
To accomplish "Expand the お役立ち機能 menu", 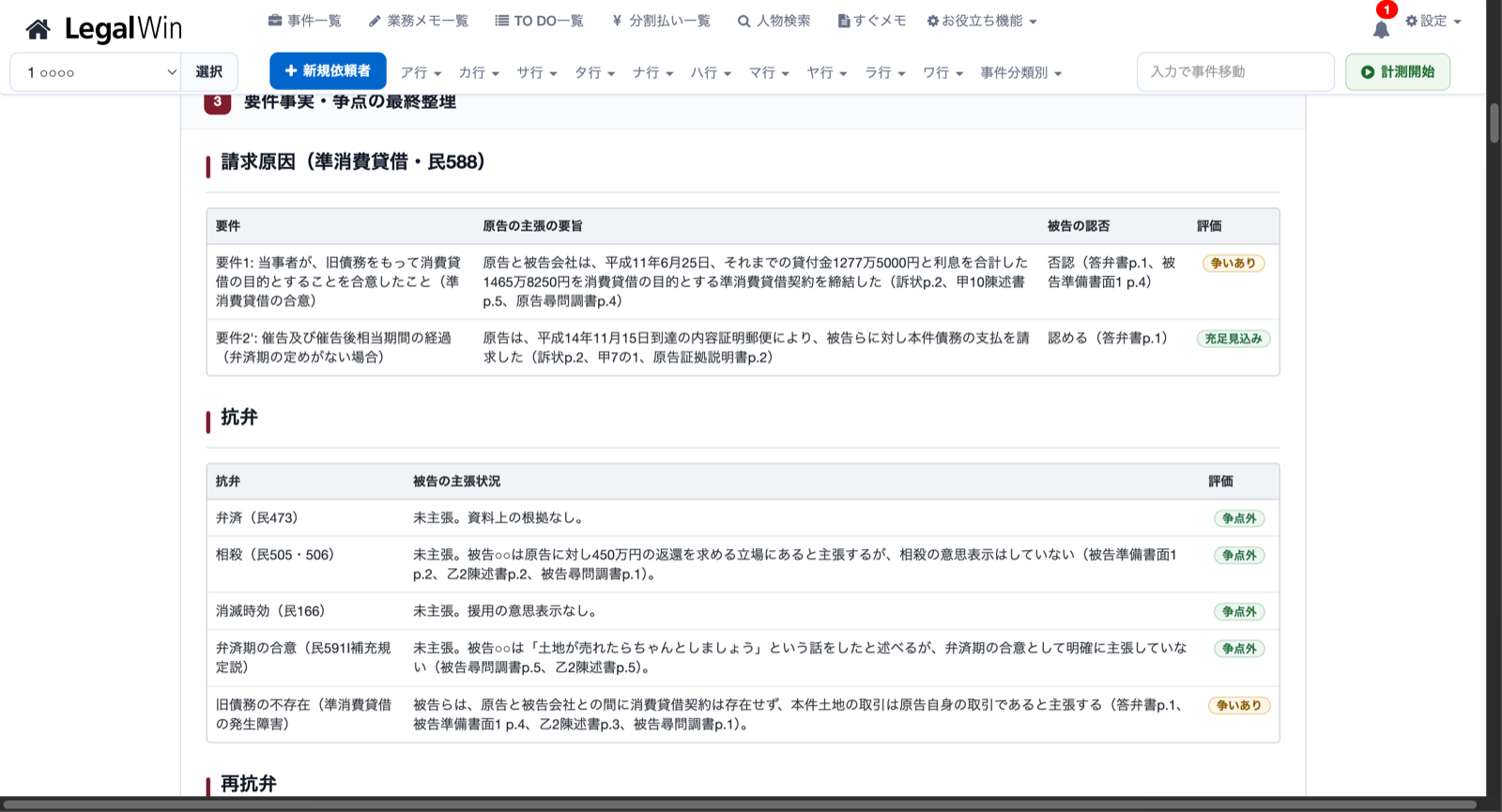I will pos(982,21).
